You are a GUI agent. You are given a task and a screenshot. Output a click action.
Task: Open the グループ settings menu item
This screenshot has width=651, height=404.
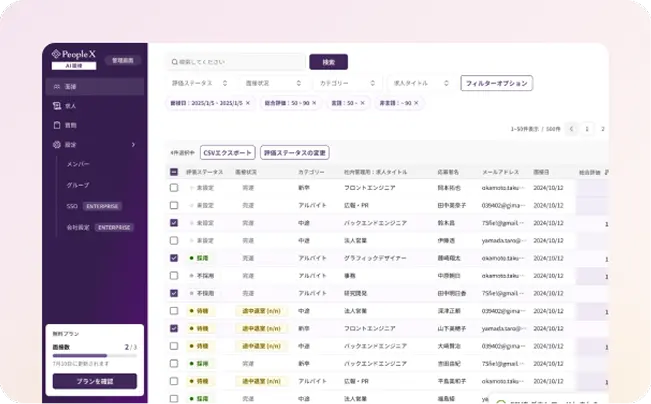tap(78, 185)
